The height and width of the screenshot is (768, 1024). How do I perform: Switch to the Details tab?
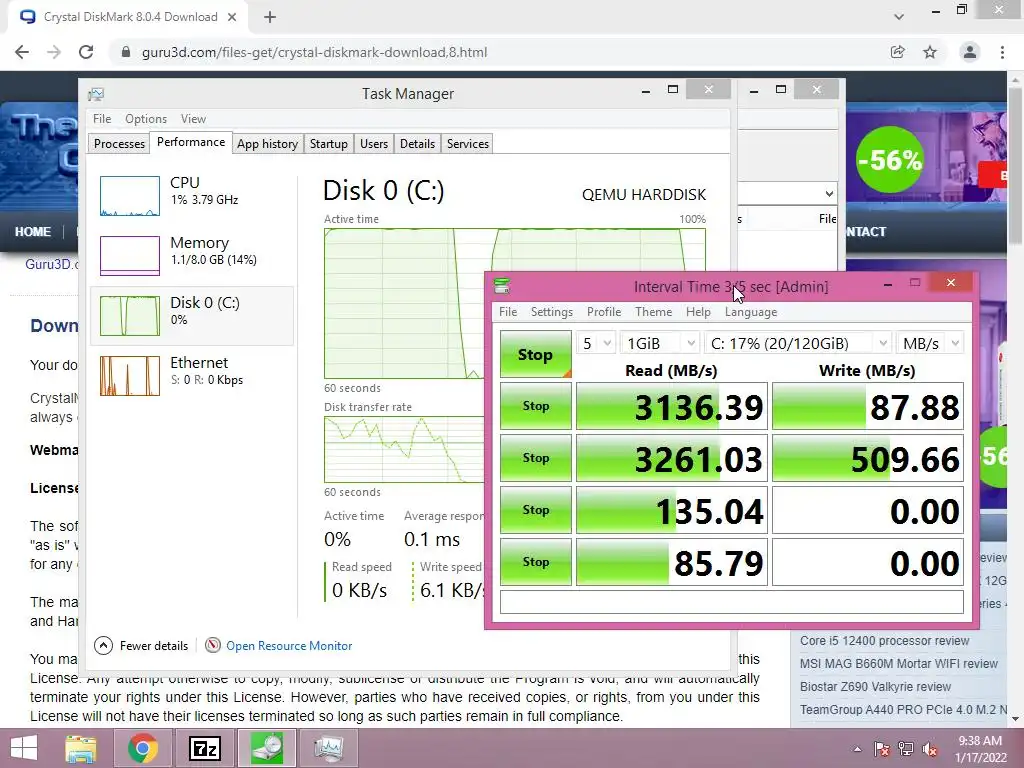pyautogui.click(x=417, y=144)
